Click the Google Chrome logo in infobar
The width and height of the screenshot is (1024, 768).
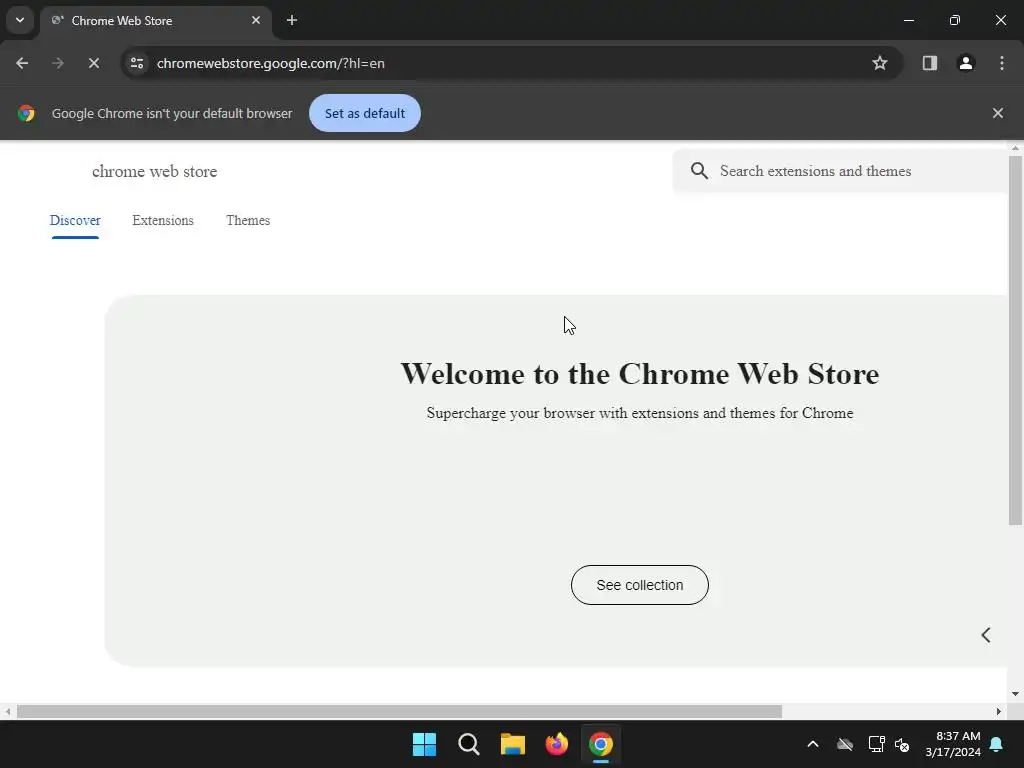click(26, 113)
